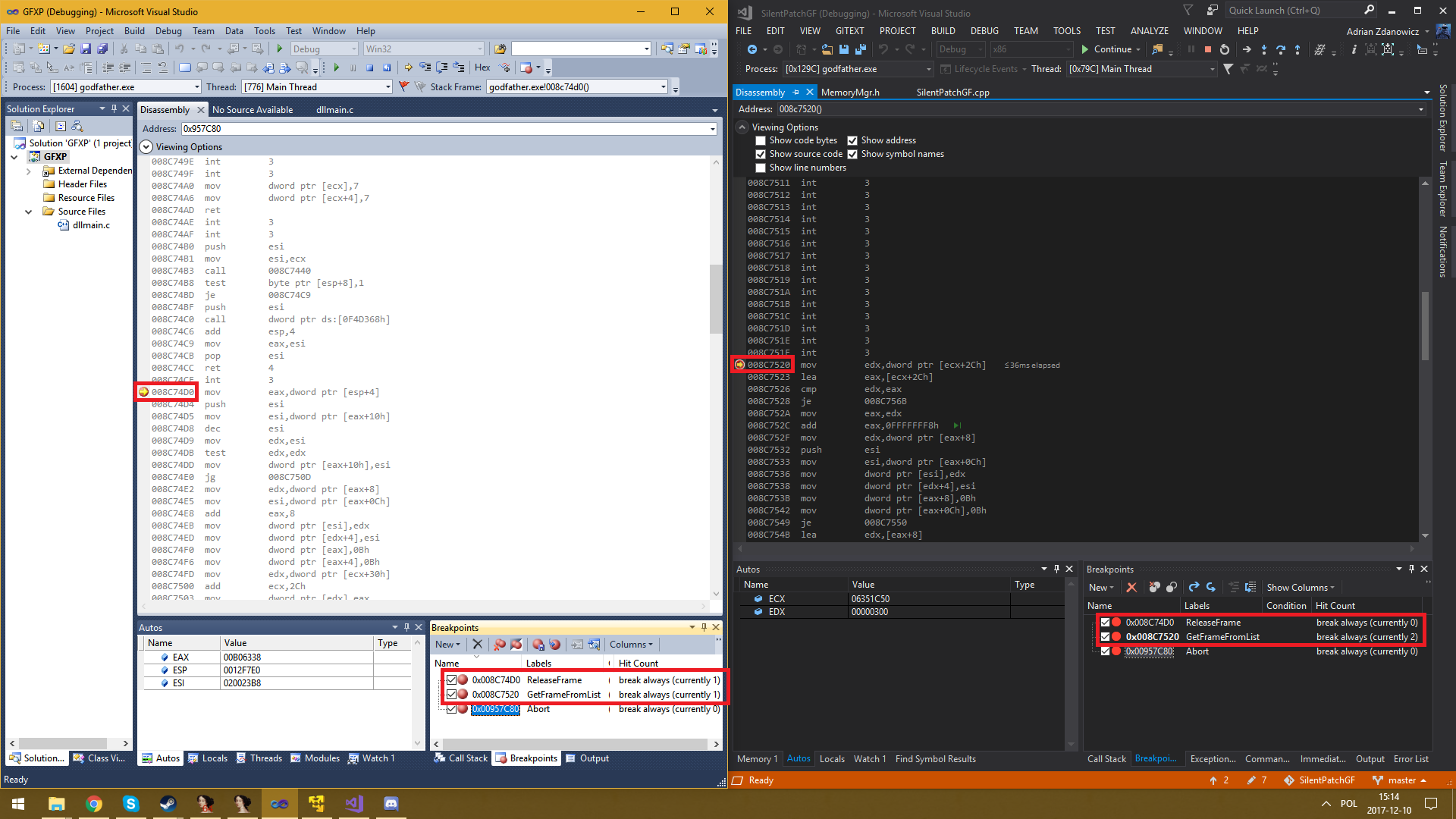Click New breakpoint icon in Breakpoints panel
The height and width of the screenshot is (819, 1456).
(x=1100, y=587)
